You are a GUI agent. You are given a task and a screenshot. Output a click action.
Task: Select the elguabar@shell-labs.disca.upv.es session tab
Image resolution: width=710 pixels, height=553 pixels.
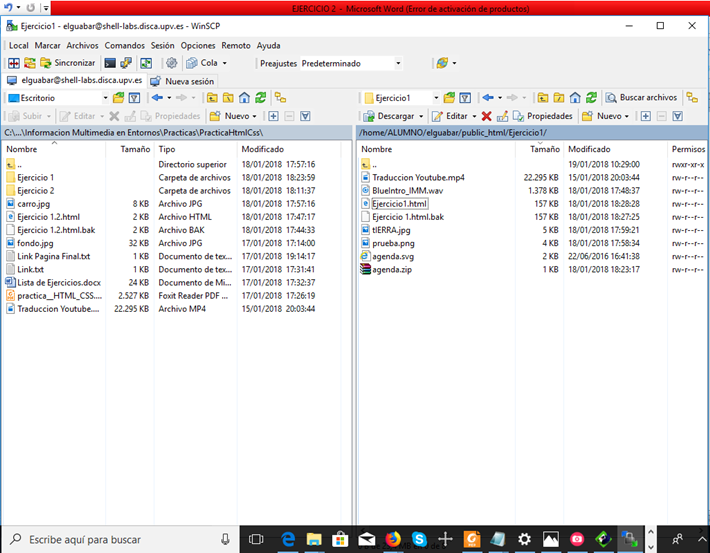75,81
